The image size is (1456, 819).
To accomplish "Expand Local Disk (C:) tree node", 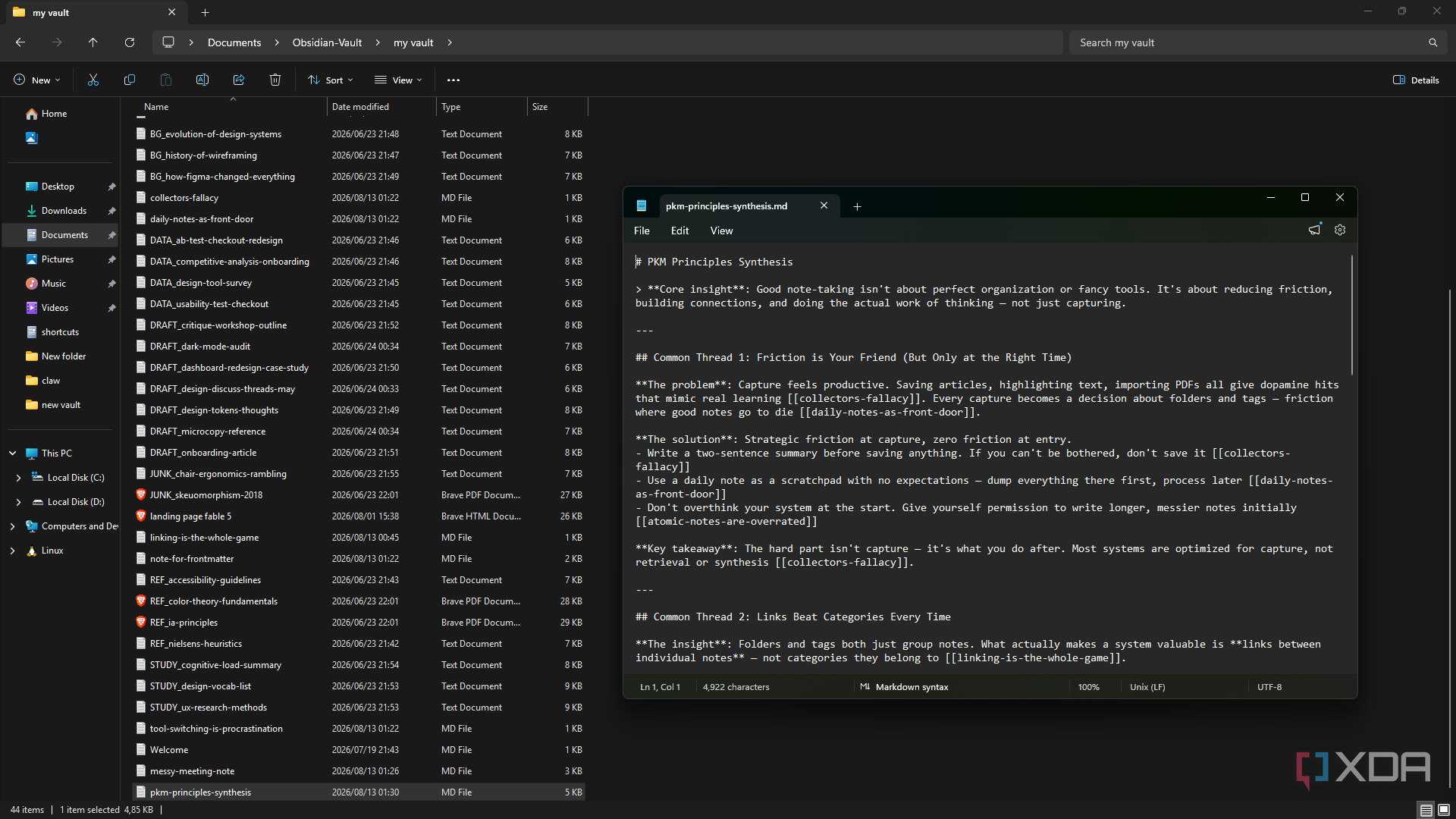I will 18,478.
